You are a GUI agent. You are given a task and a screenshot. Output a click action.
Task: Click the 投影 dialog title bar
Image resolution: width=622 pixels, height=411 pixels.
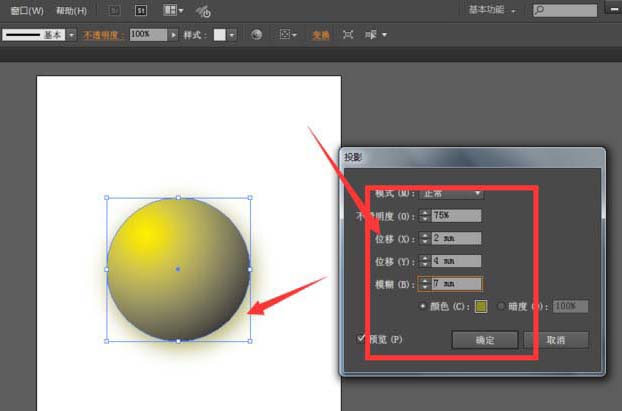(x=472, y=157)
